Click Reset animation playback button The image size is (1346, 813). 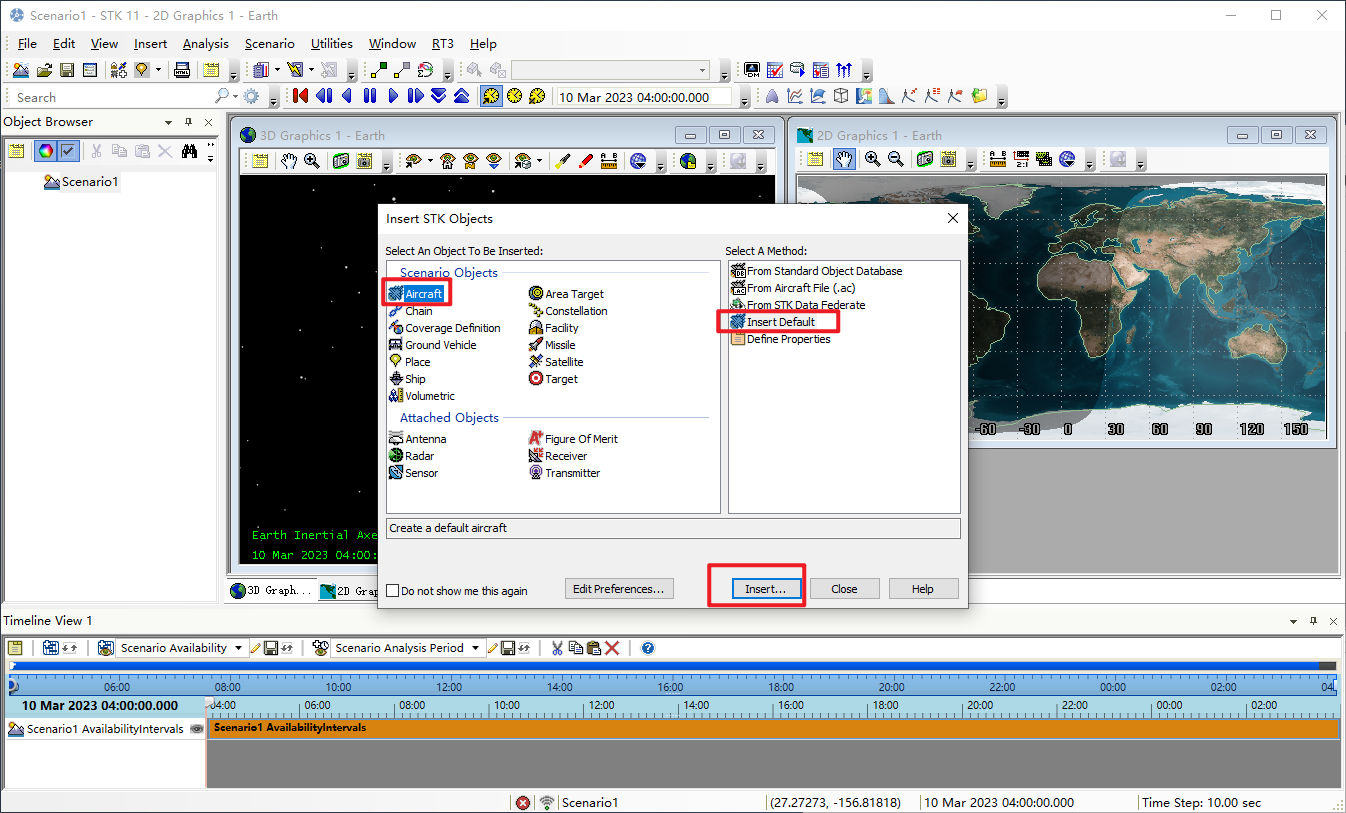click(x=301, y=96)
